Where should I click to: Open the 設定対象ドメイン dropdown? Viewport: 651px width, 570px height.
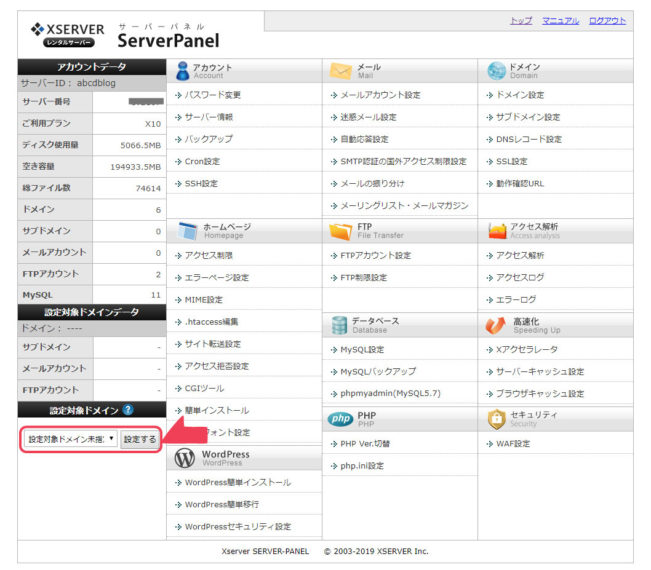71,439
